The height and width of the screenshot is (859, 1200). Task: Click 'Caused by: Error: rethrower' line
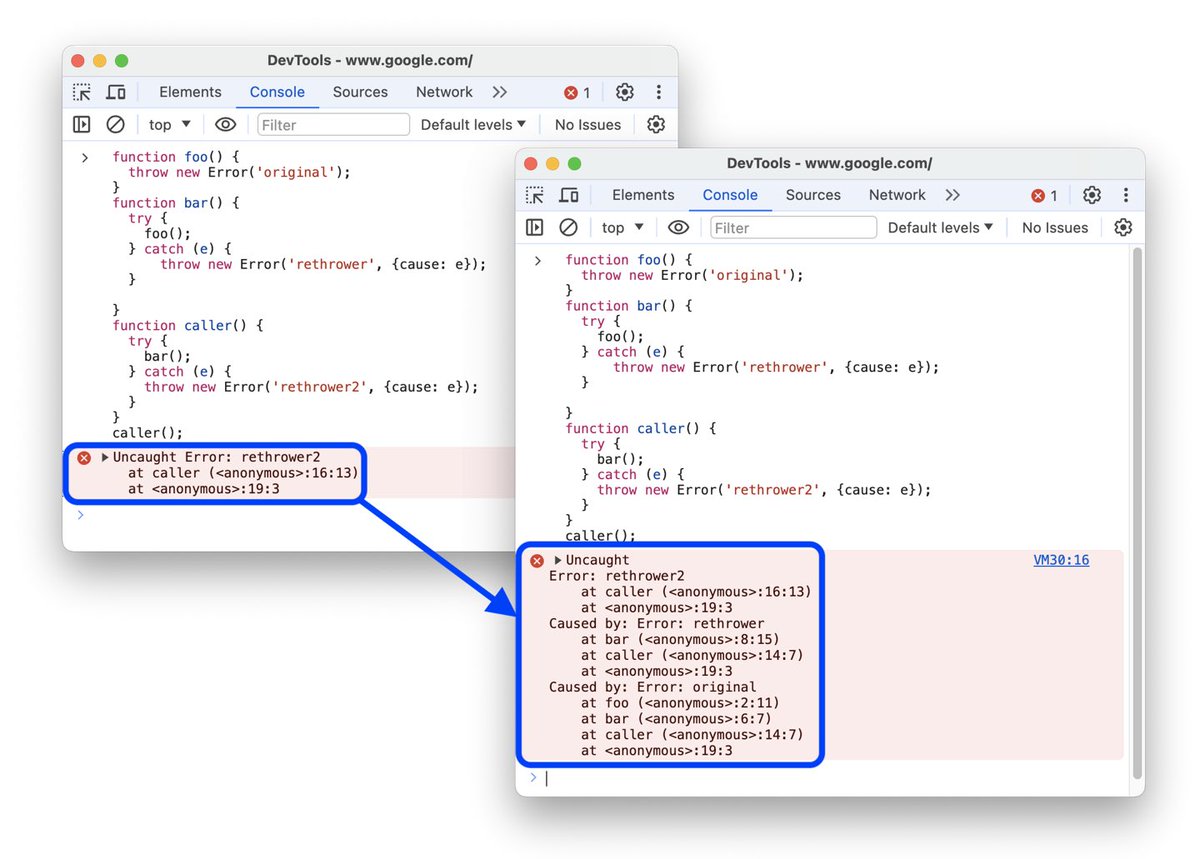657,624
